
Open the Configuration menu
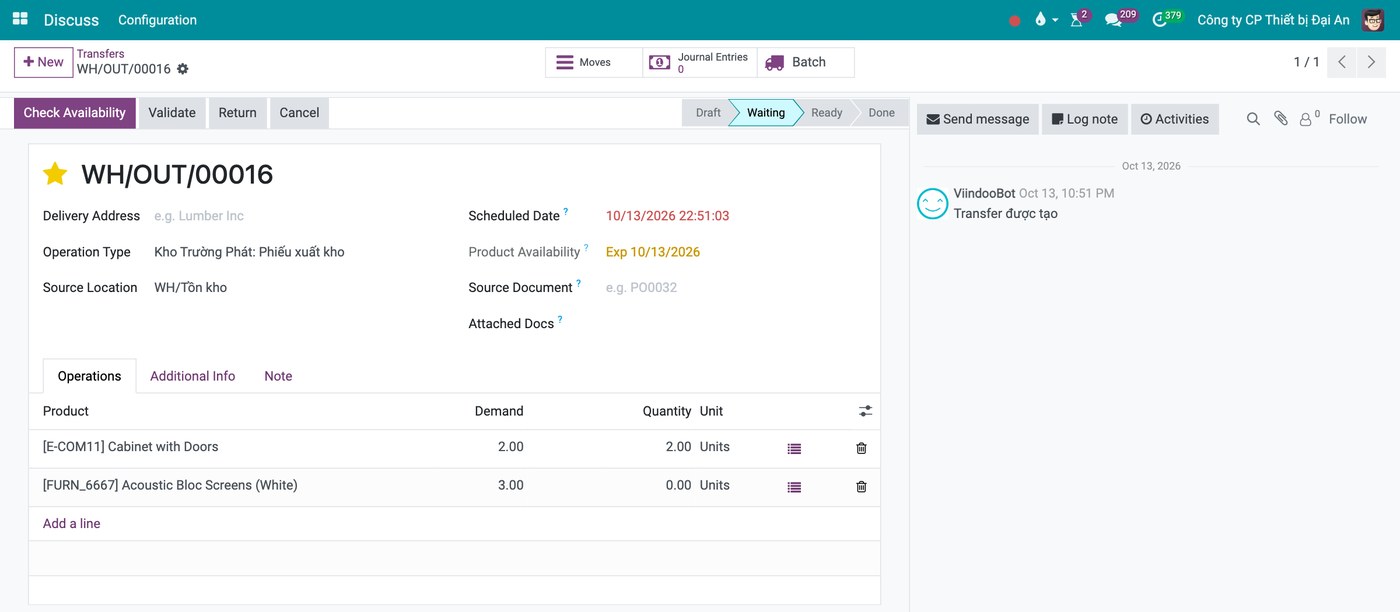(157, 20)
